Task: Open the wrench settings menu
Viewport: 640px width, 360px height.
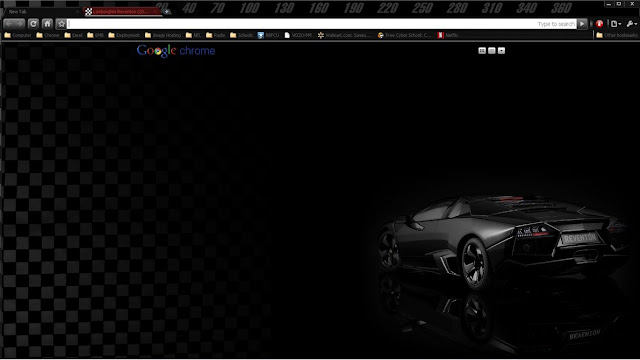Action: [632, 24]
